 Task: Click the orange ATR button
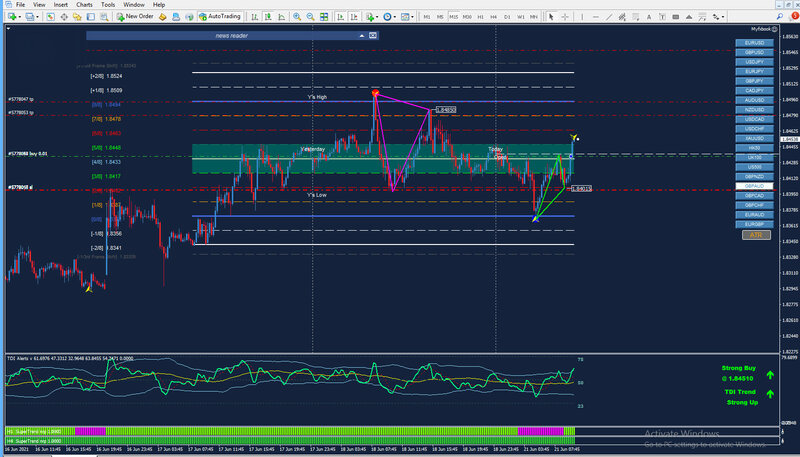(756, 235)
